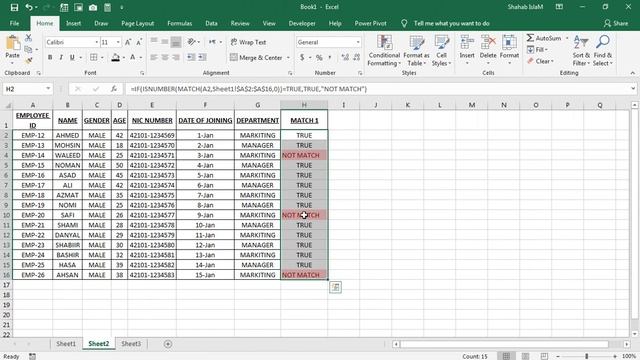Insert cells button in Cells group

click(467, 51)
